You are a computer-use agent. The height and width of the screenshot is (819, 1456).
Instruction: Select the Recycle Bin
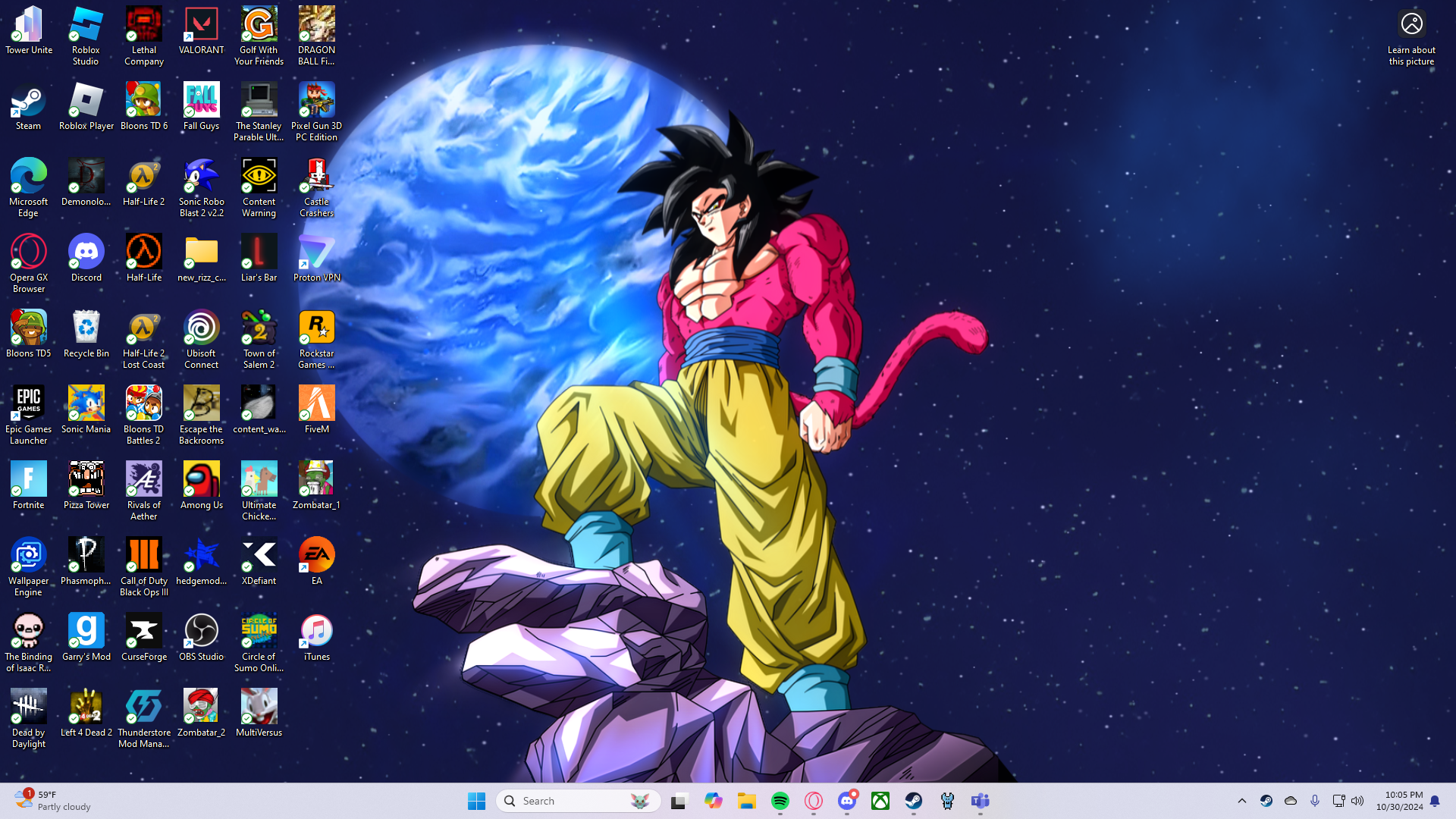(x=86, y=334)
